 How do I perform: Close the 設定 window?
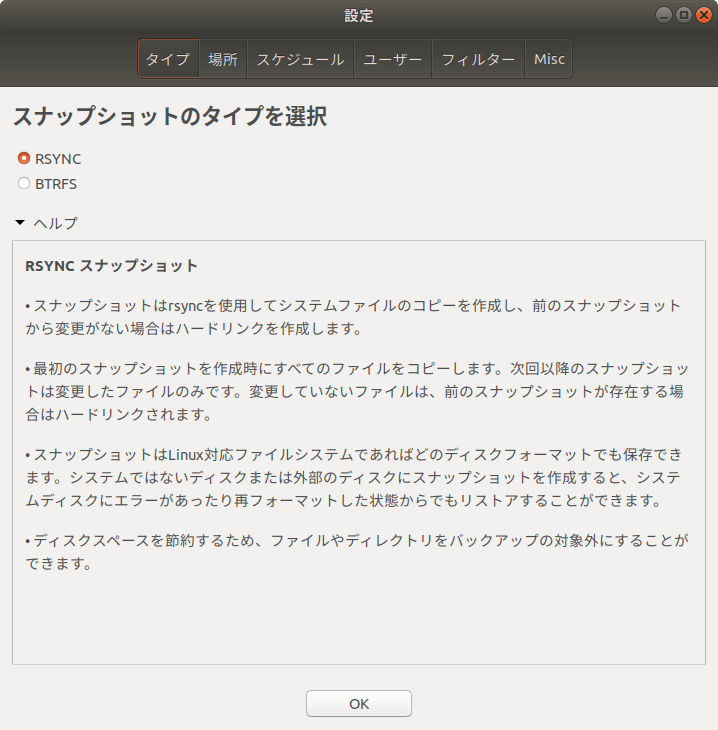(704, 15)
